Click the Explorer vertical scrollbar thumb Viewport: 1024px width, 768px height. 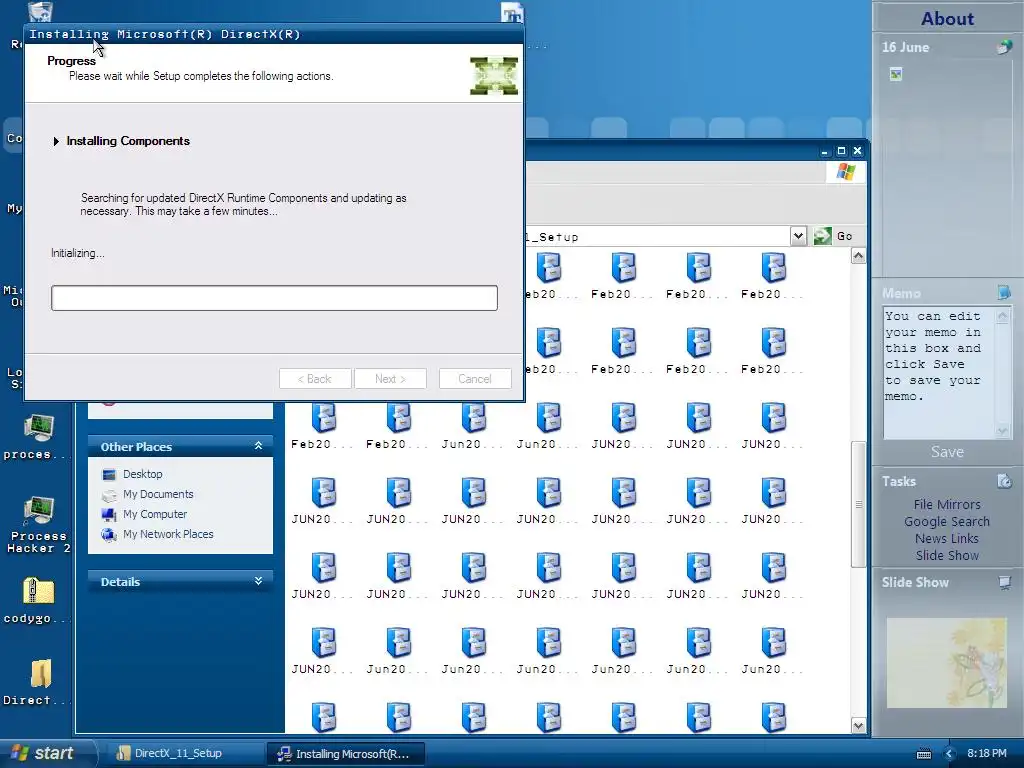(858, 504)
